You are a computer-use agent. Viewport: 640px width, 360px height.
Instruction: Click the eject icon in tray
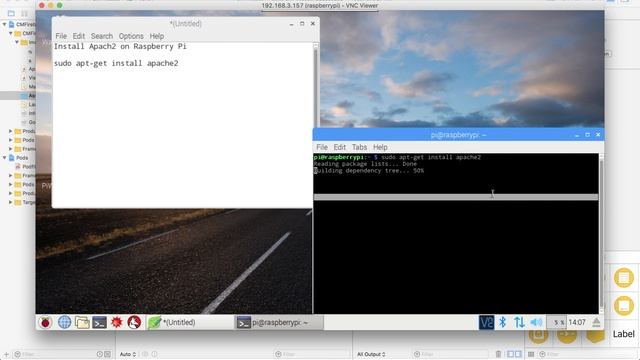point(596,322)
